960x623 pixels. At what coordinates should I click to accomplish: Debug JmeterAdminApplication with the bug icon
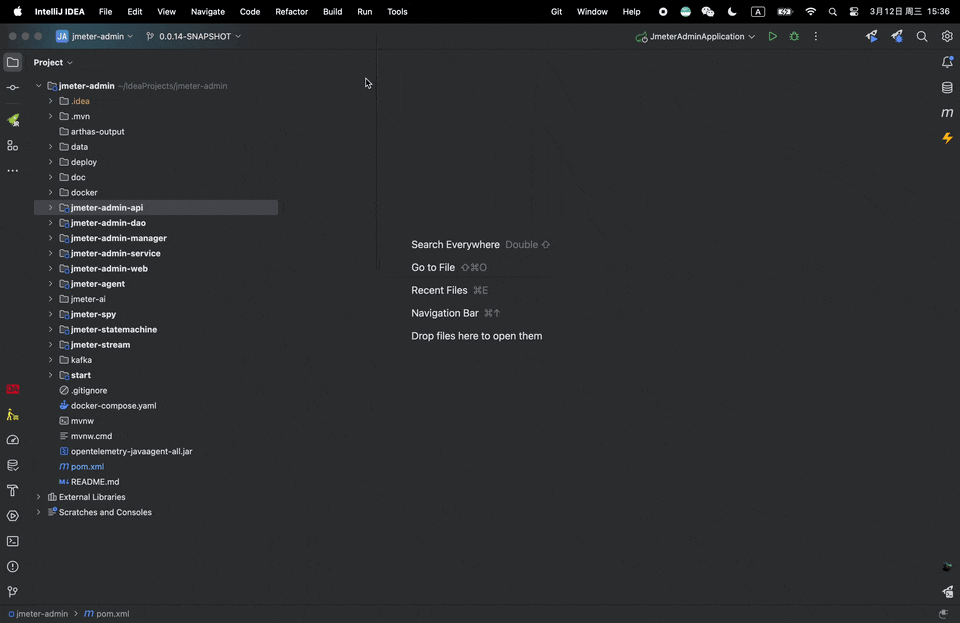tap(794, 37)
